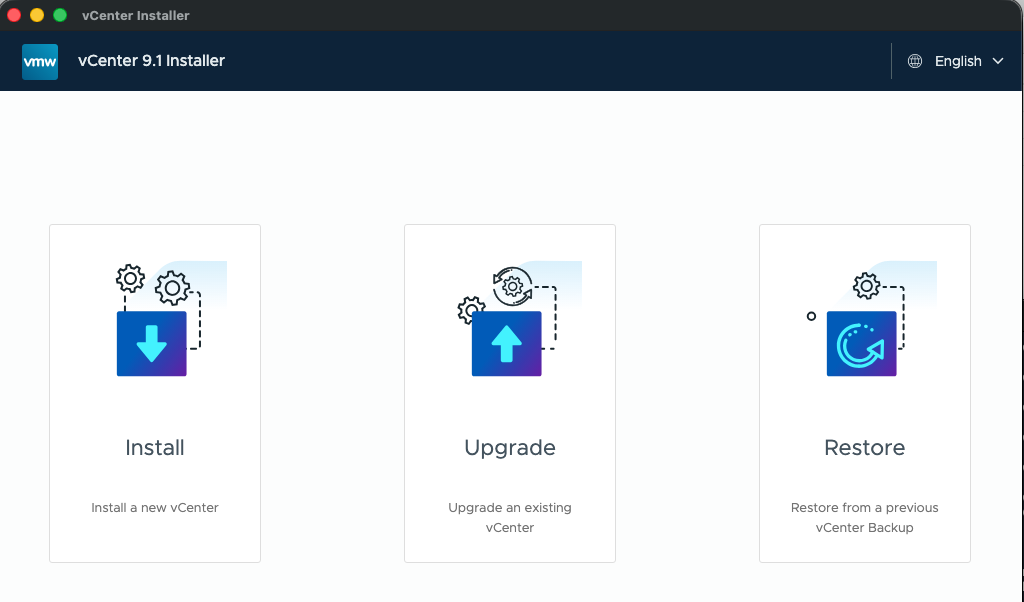This screenshot has width=1024, height=602.
Task: Close the vCenter Installer window
Action: coord(14,15)
